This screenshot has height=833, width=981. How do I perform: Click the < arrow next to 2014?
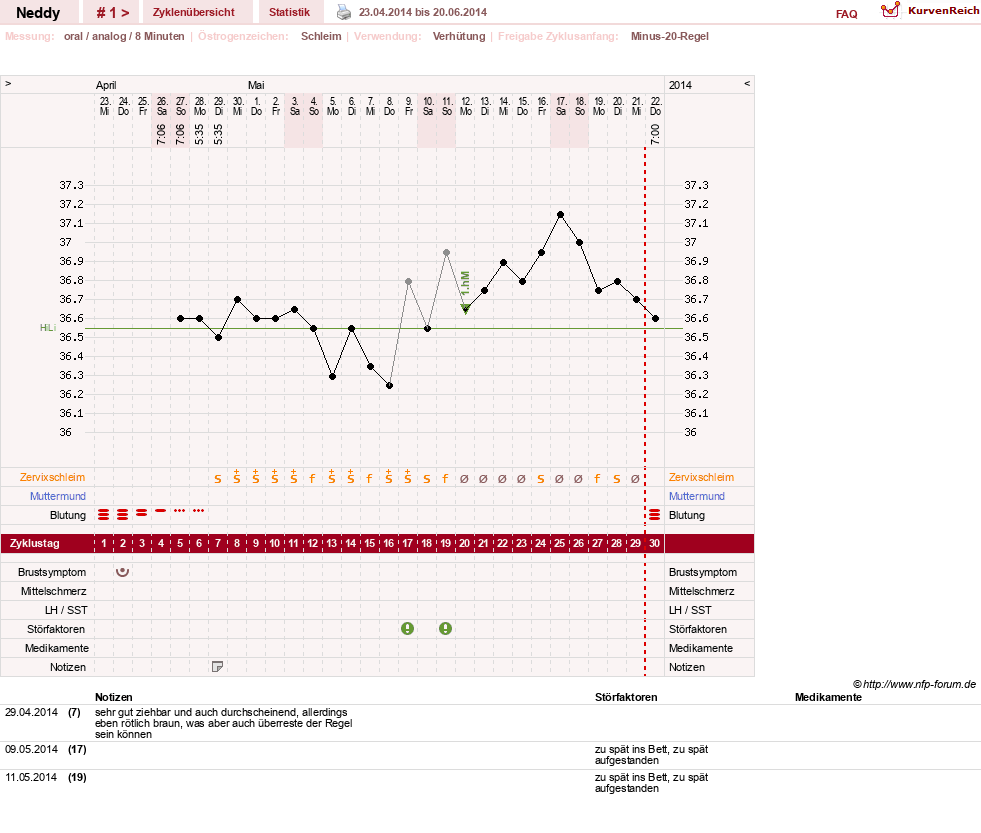pos(747,83)
